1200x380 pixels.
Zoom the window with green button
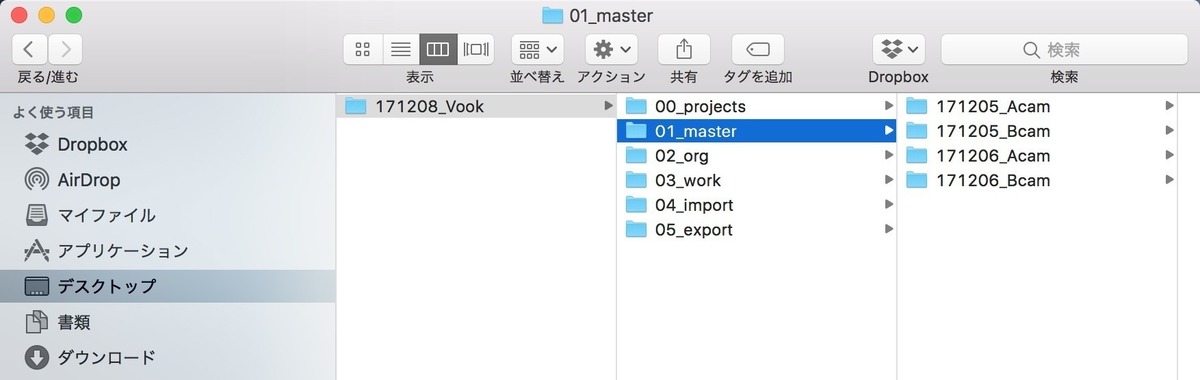point(73,16)
